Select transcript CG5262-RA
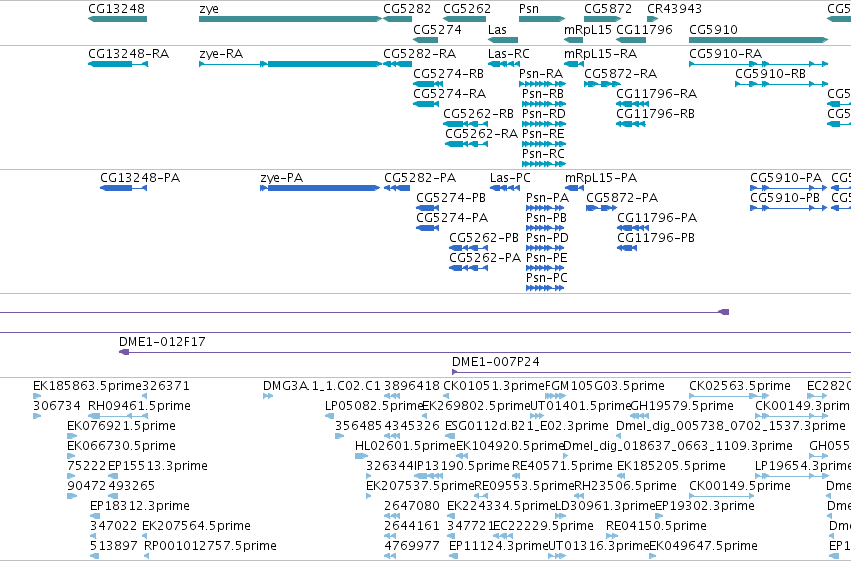The height and width of the screenshot is (561, 851). (x=481, y=133)
